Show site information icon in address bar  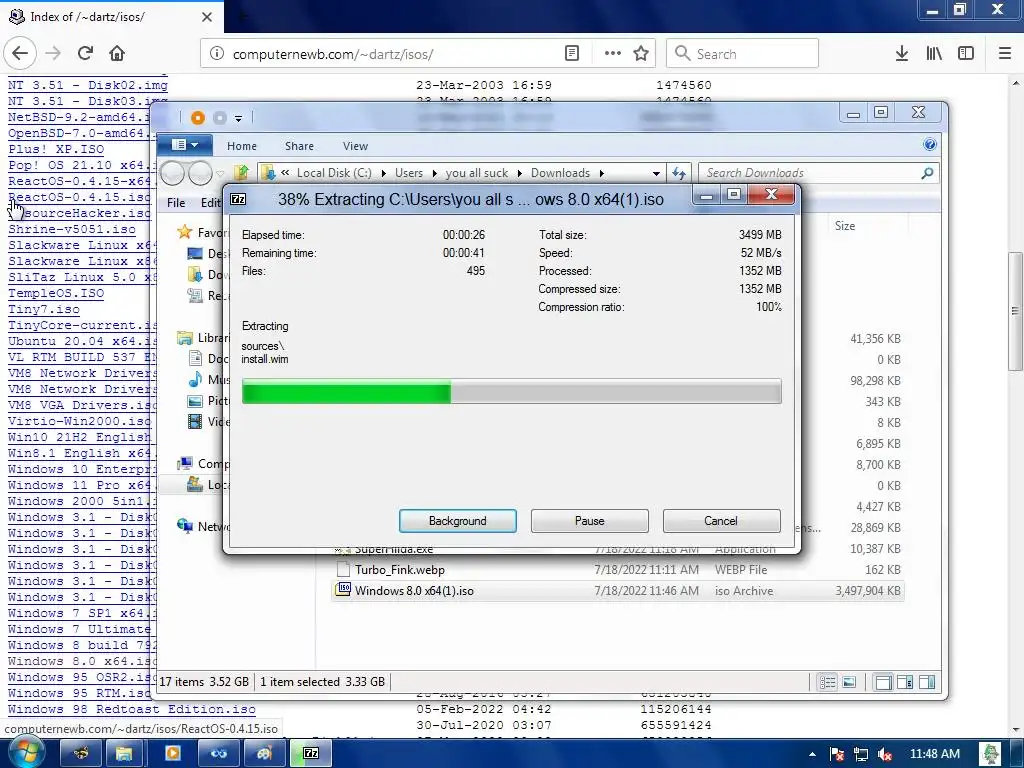(217, 54)
